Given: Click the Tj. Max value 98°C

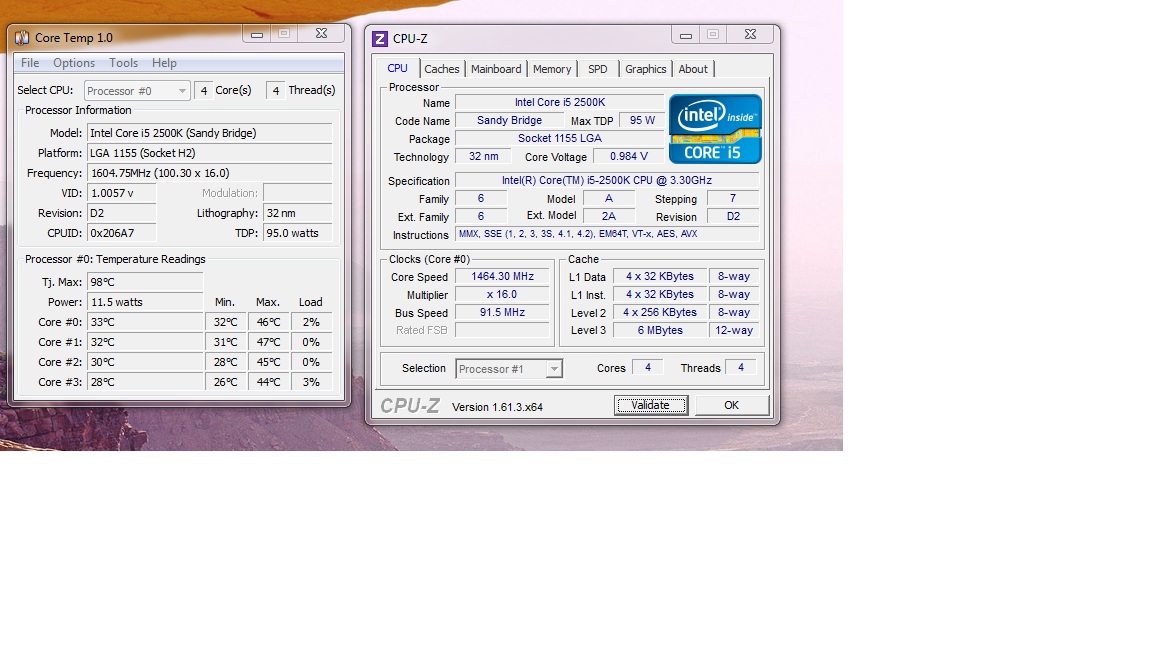Looking at the screenshot, I should coord(145,282).
